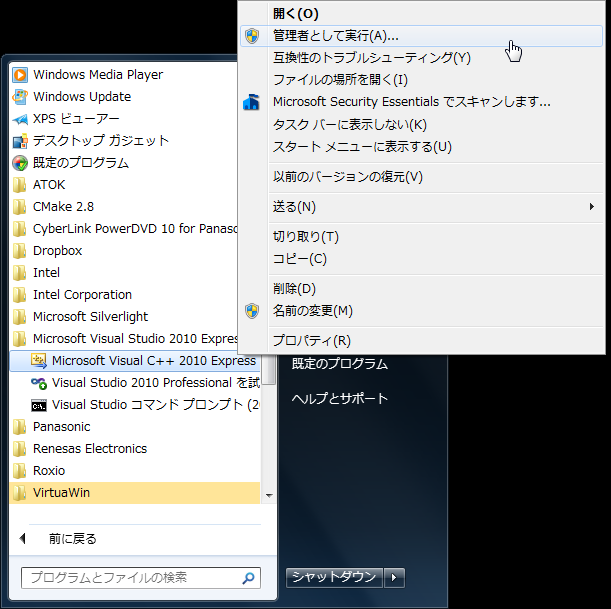Expand the VirtuaWin folder entry
The image size is (611, 609).
pyautogui.click(x=135, y=493)
